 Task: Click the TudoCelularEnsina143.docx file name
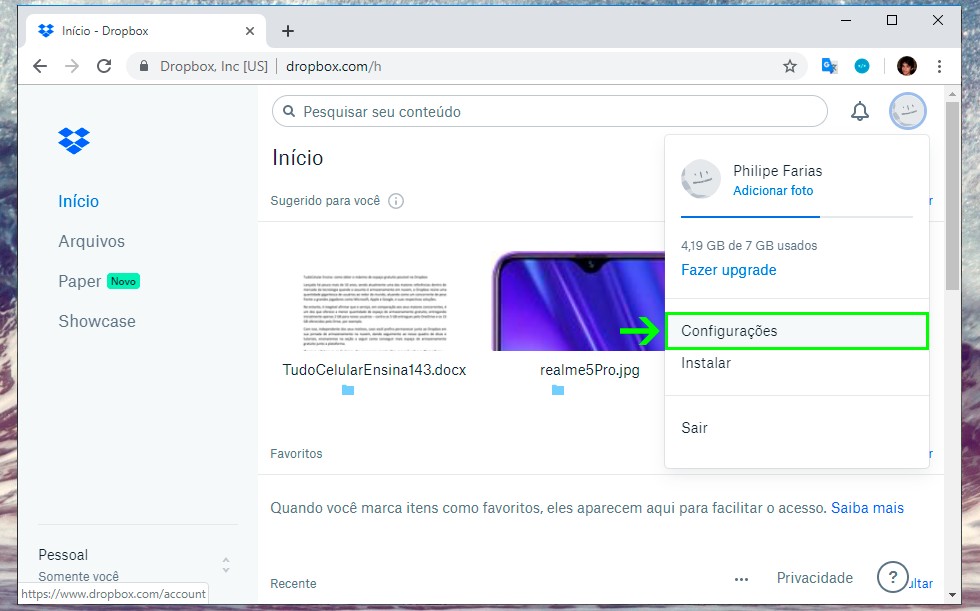click(374, 370)
